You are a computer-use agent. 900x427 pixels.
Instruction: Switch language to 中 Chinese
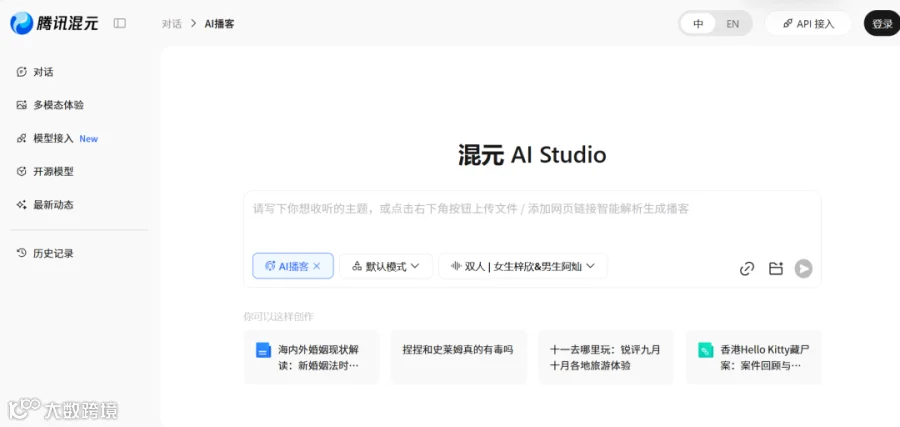point(699,24)
